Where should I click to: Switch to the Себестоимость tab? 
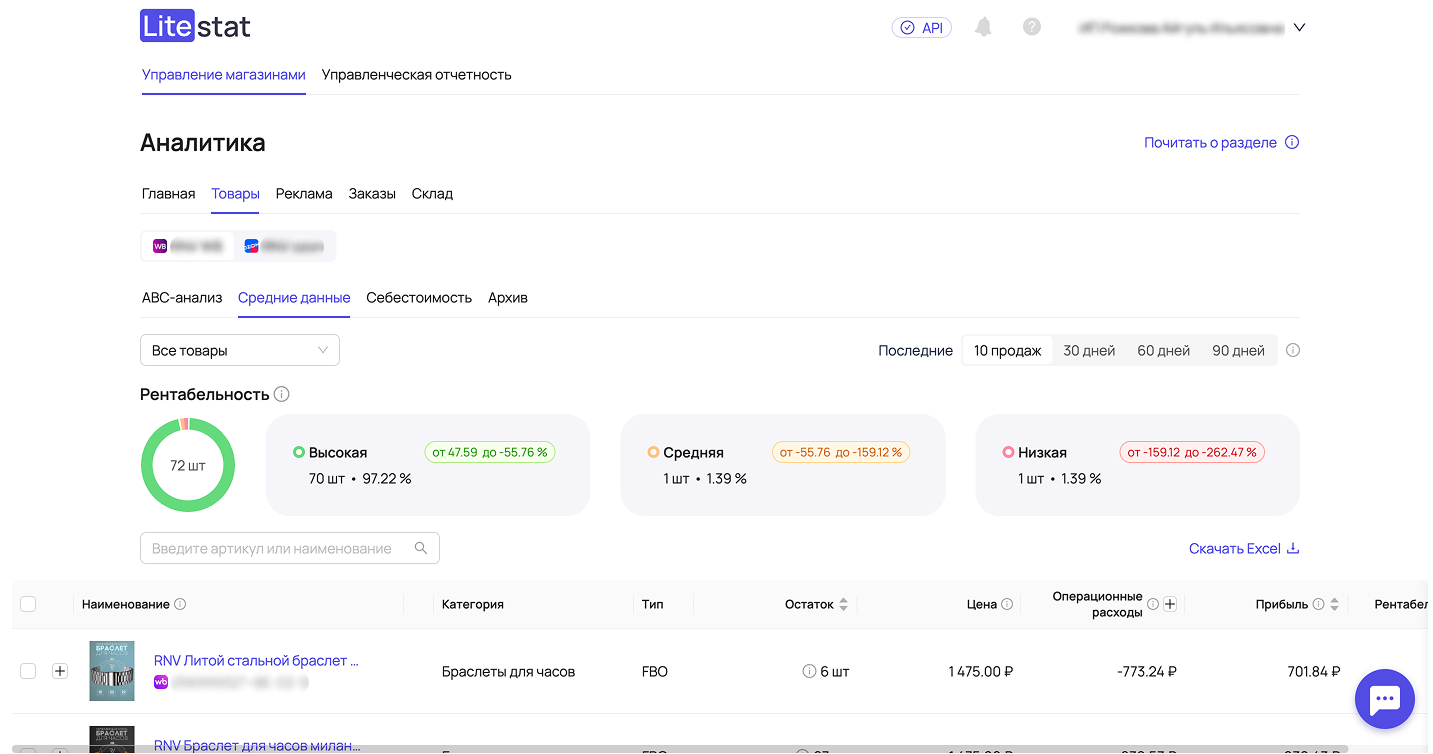[x=419, y=298]
